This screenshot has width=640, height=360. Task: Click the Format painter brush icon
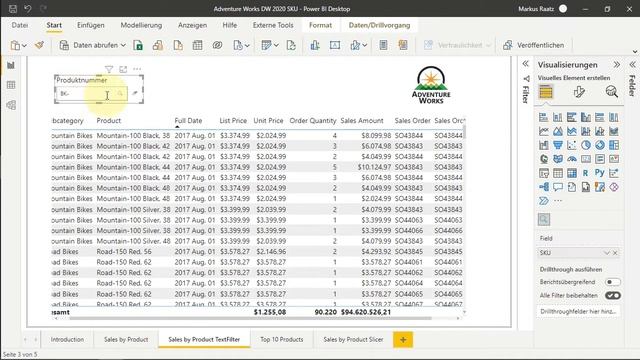coord(39,45)
